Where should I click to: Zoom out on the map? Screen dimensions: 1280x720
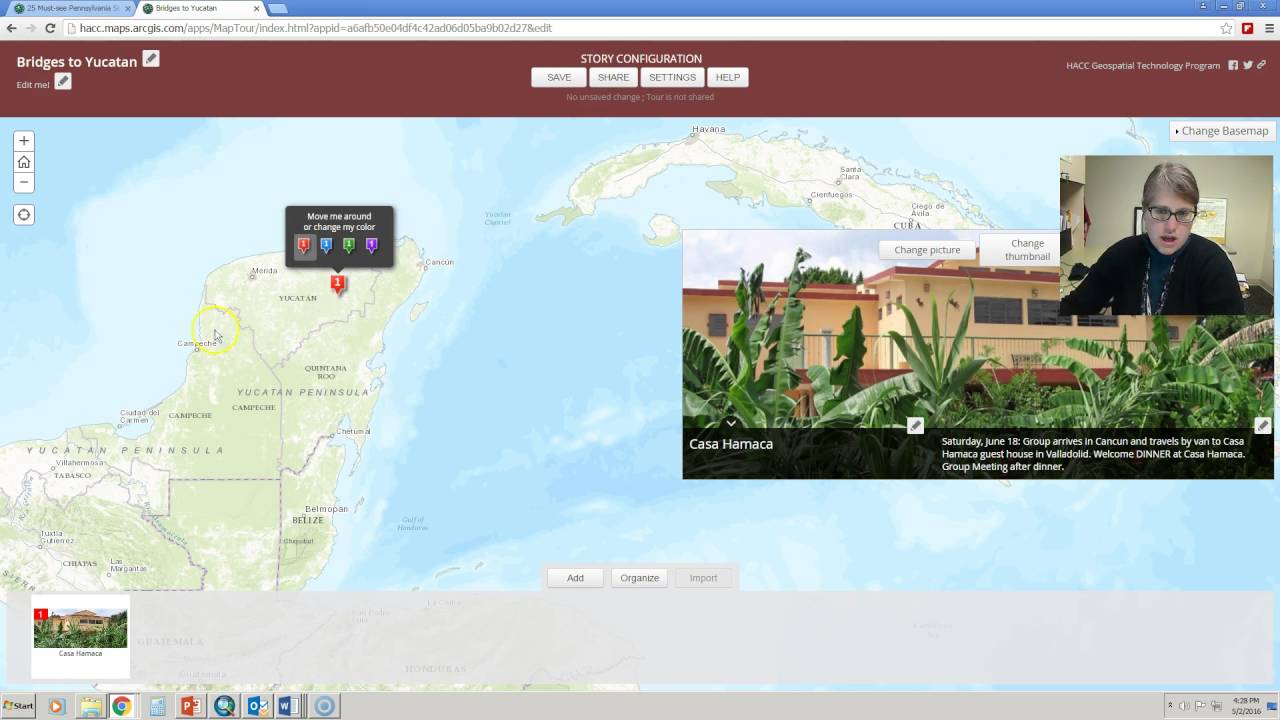[x=24, y=182]
